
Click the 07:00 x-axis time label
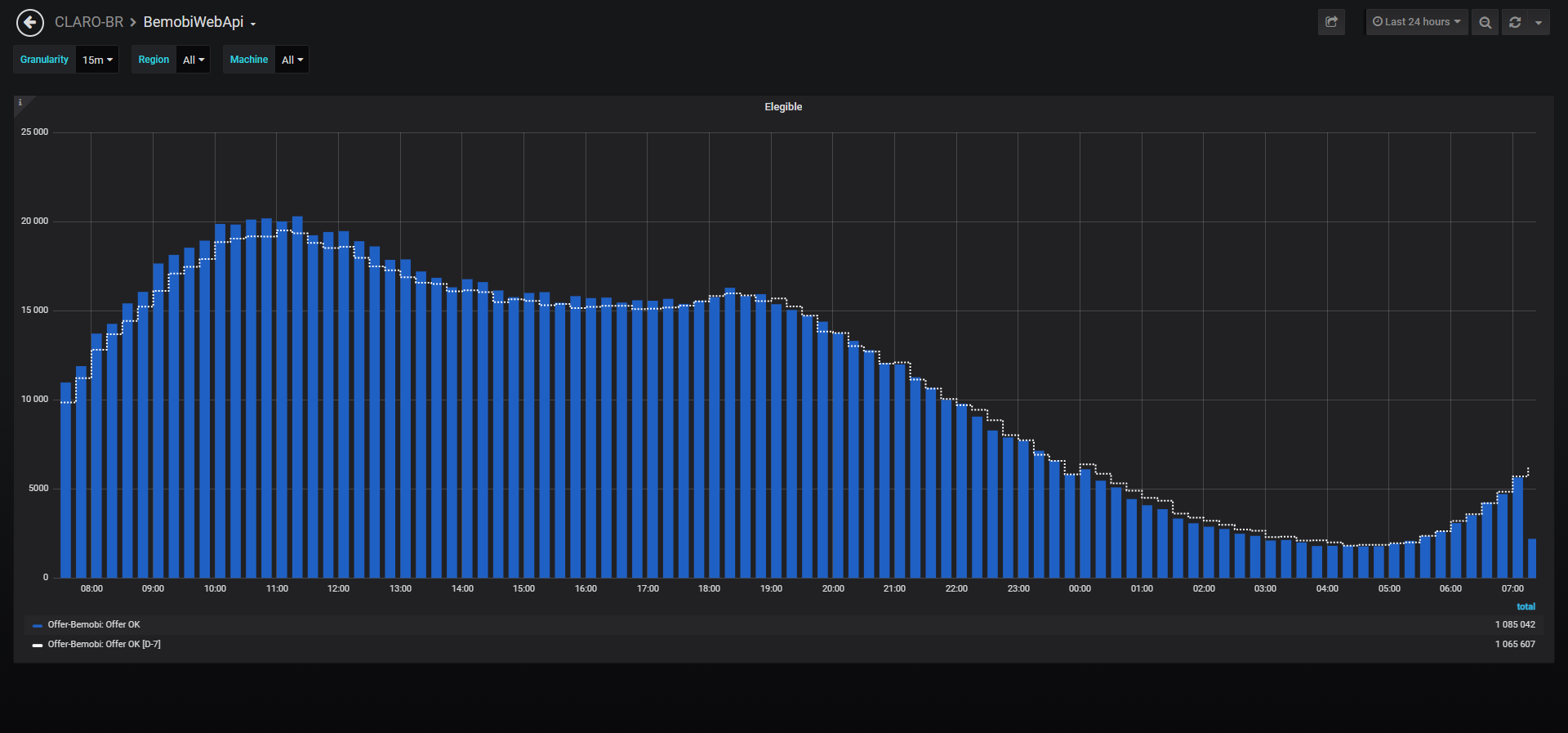(1512, 588)
